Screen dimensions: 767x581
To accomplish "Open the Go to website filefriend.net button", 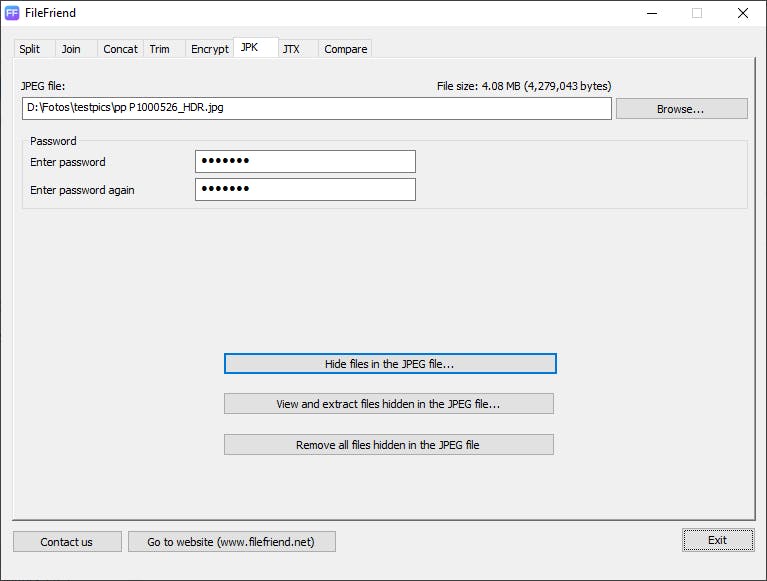I will pyautogui.click(x=231, y=541).
